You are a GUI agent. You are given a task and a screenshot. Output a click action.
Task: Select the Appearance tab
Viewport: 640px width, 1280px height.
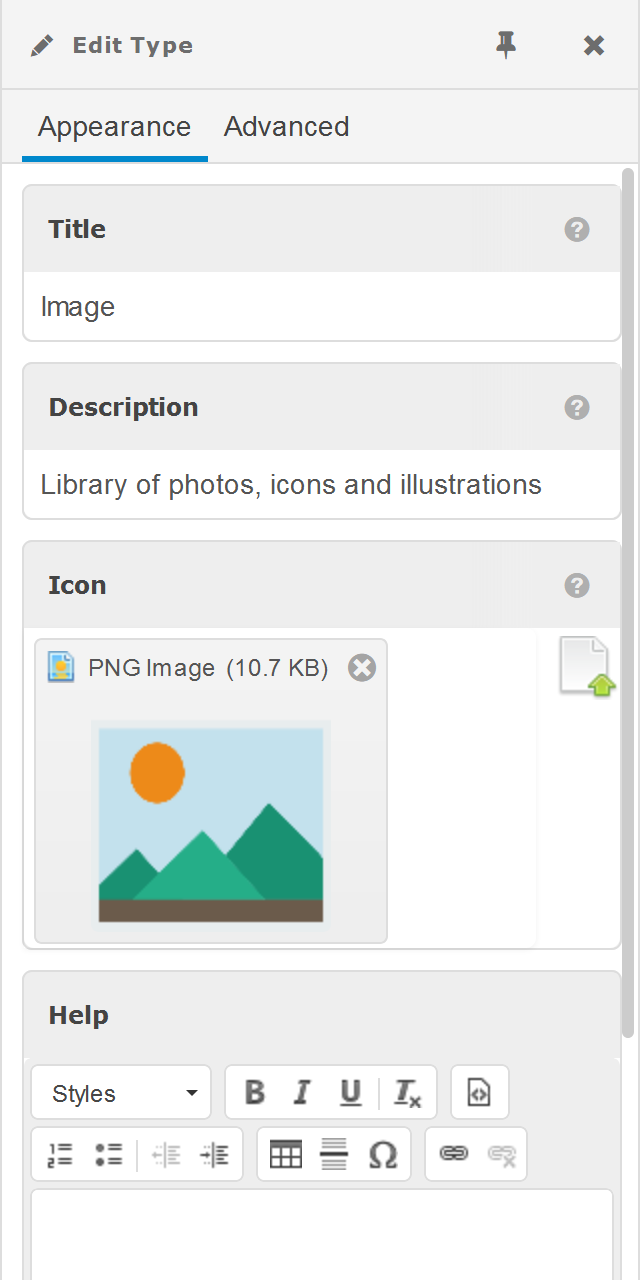click(x=114, y=127)
